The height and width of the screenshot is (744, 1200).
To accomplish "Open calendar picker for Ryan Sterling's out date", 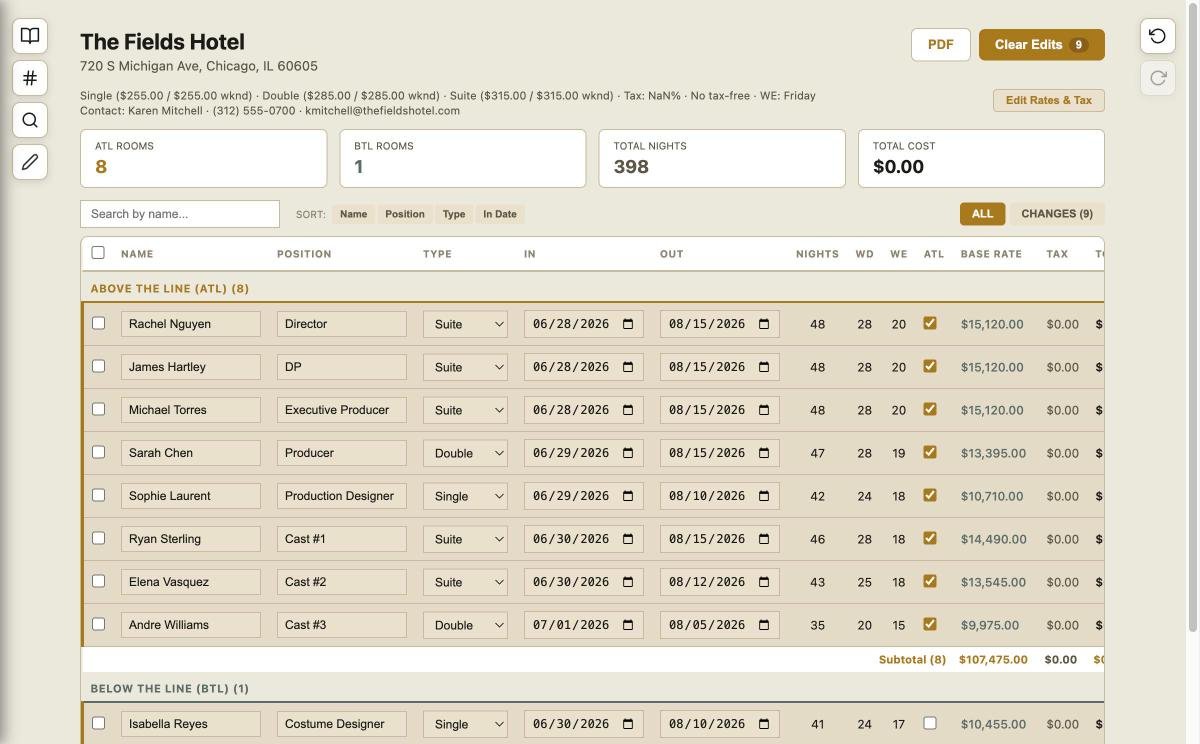I will (x=764, y=539).
